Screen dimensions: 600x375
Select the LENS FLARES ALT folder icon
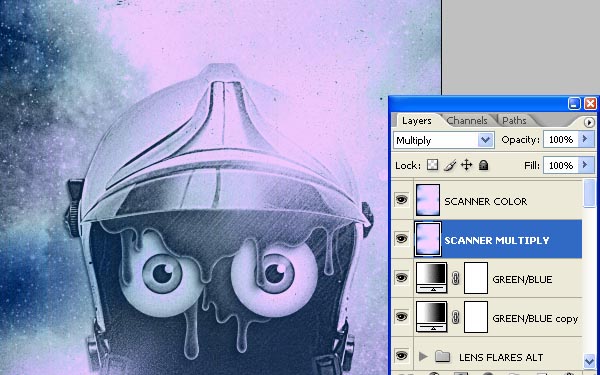[x=442, y=357]
